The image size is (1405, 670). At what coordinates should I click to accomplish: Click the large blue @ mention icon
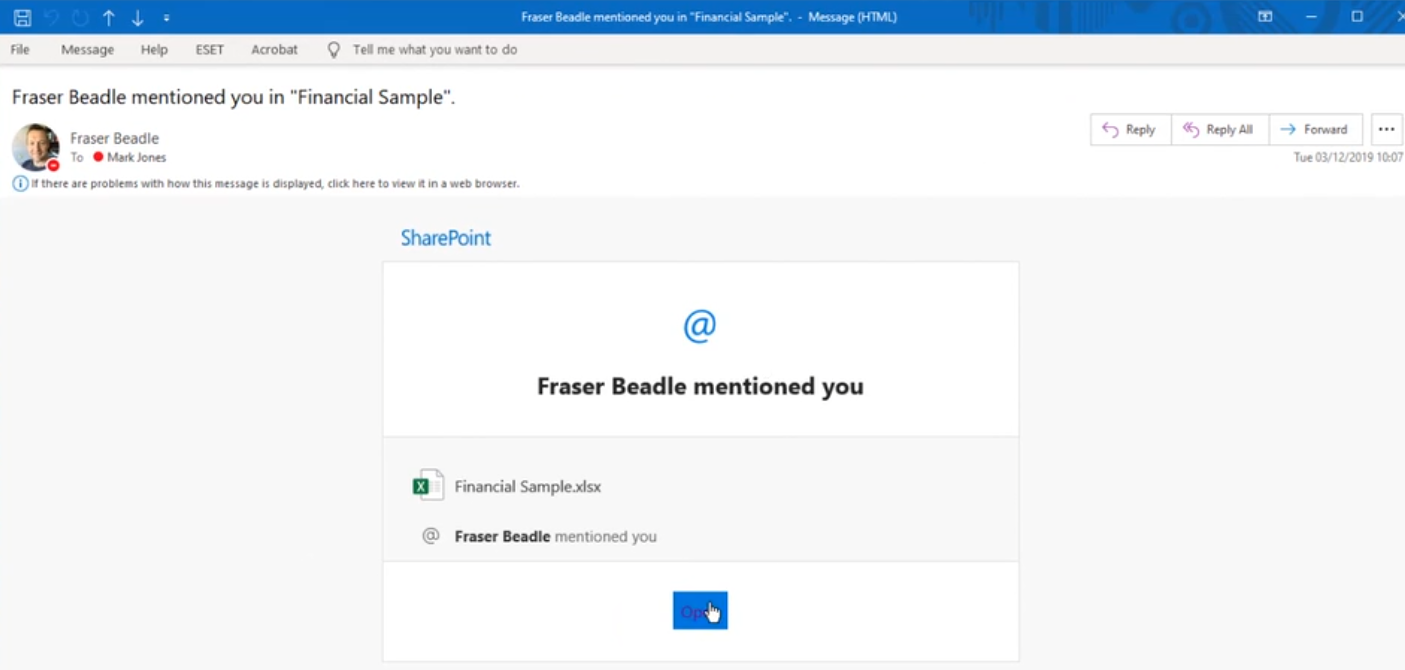[x=700, y=326]
